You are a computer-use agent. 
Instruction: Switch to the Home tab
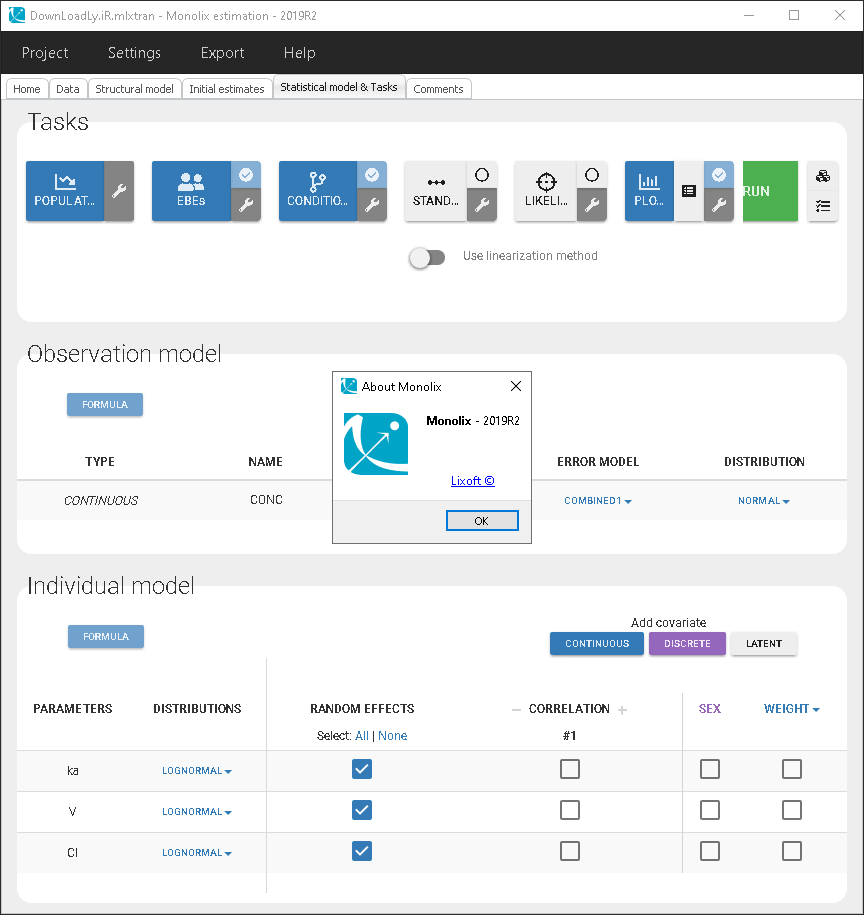coord(27,89)
